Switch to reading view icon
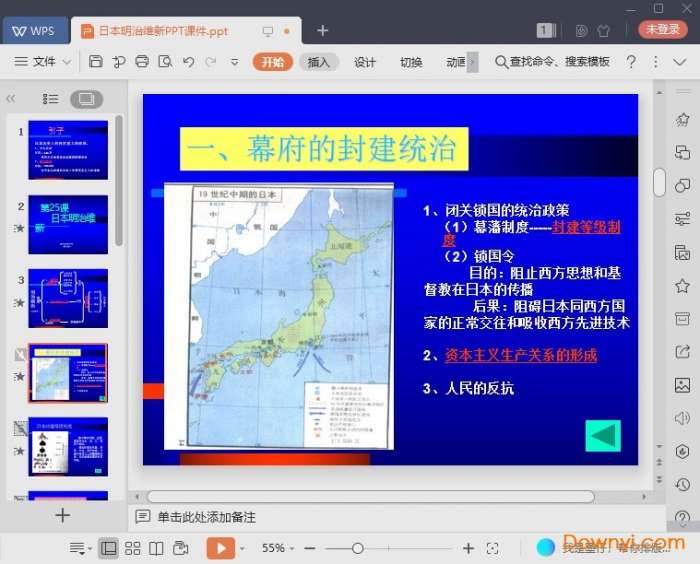700x564 pixels. click(x=157, y=548)
